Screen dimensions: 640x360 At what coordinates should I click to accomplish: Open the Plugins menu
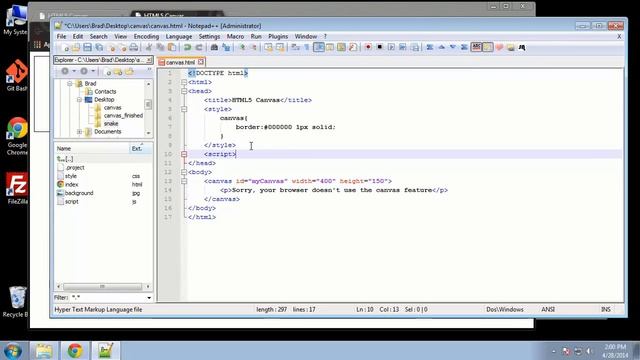click(278, 36)
